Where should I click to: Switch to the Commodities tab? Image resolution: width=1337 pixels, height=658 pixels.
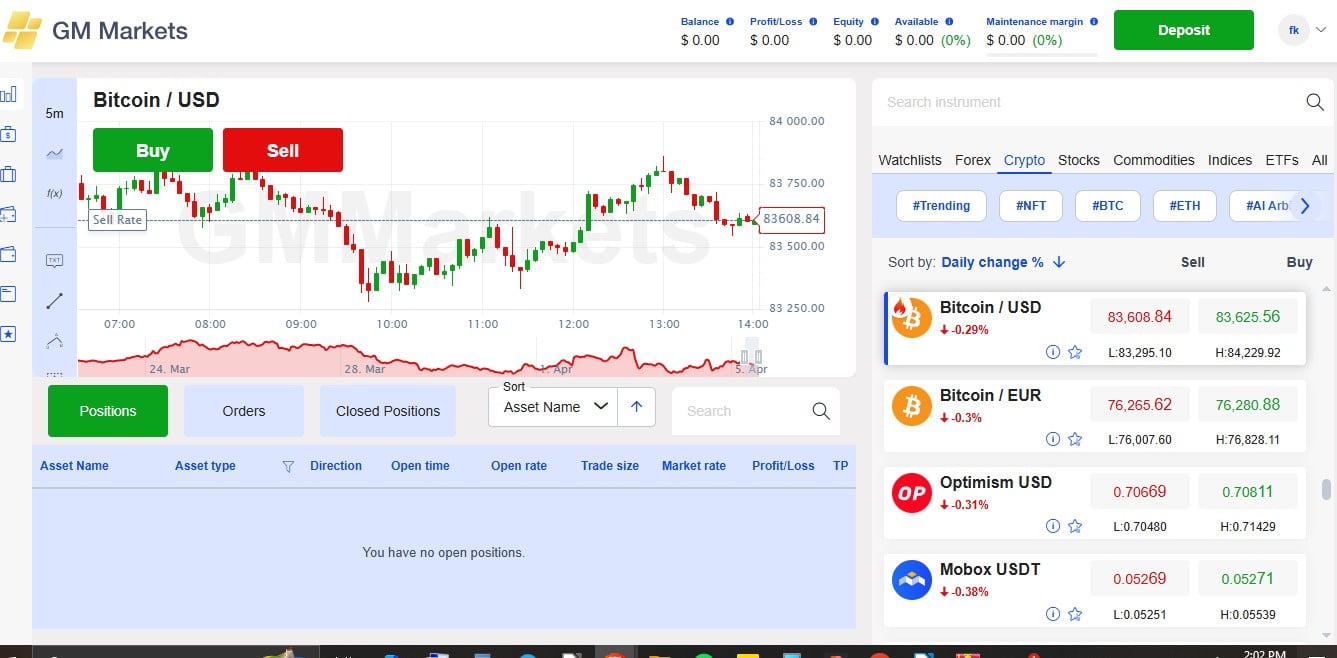[x=1154, y=160]
